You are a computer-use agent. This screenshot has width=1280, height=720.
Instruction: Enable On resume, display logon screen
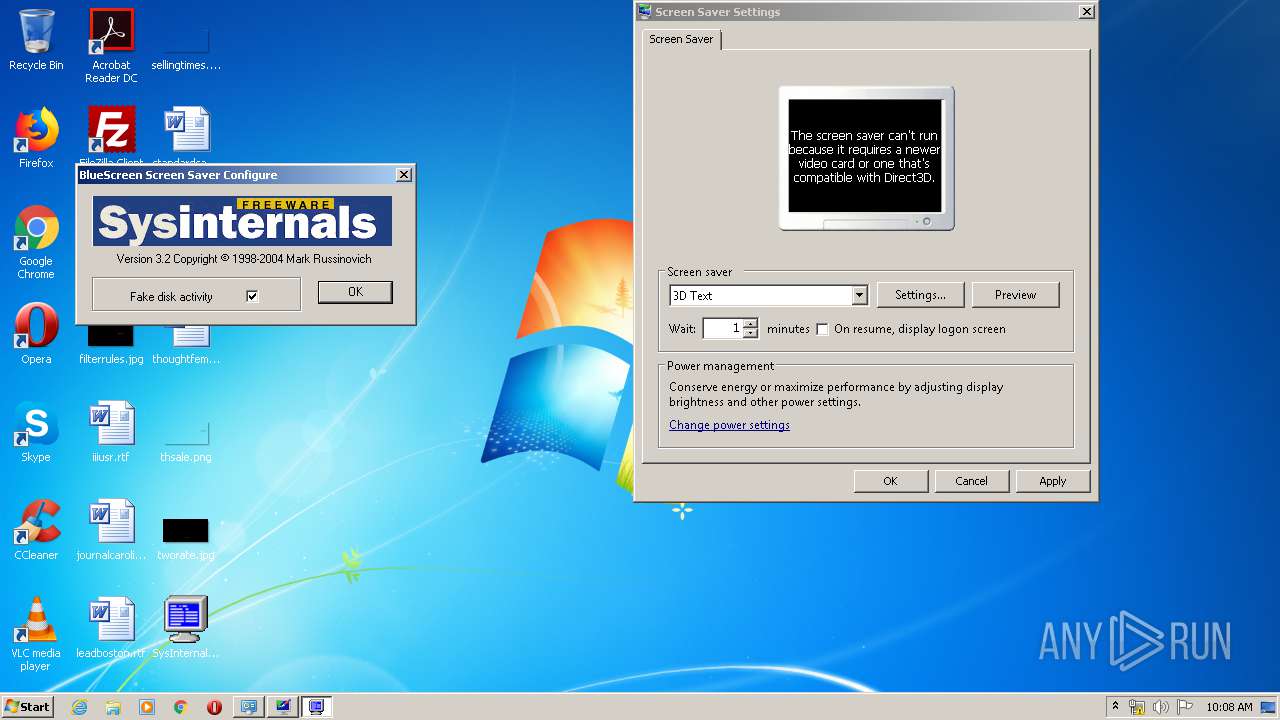(x=822, y=329)
